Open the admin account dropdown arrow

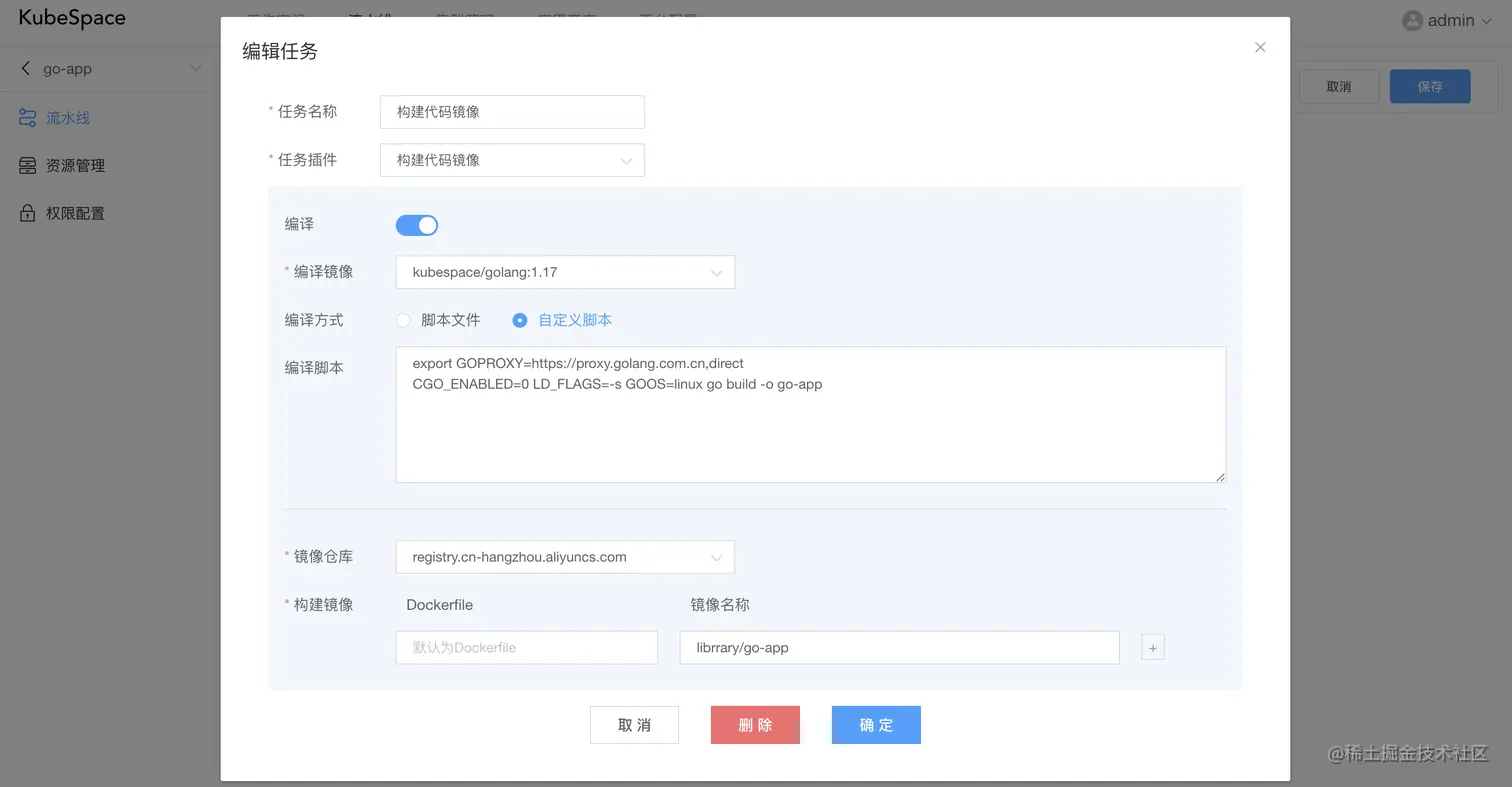pos(1485,20)
